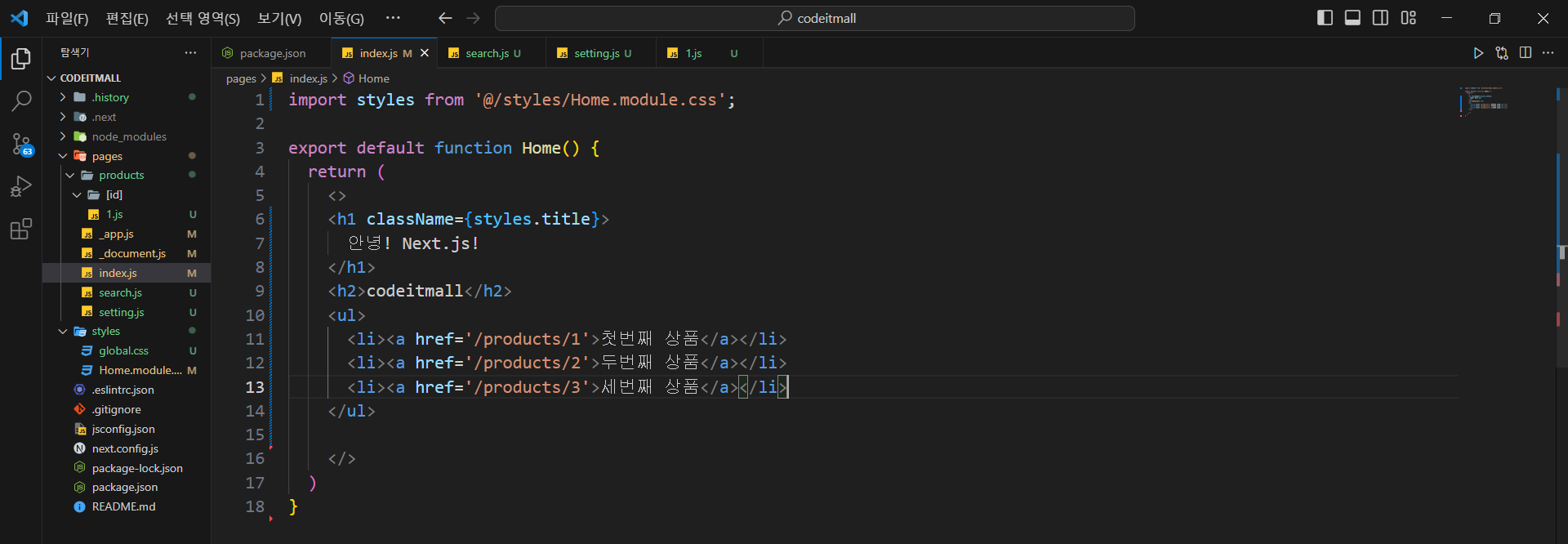This screenshot has width=1568, height=544.
Task: Switch to the package.json tab
Action: coord(271,53)
